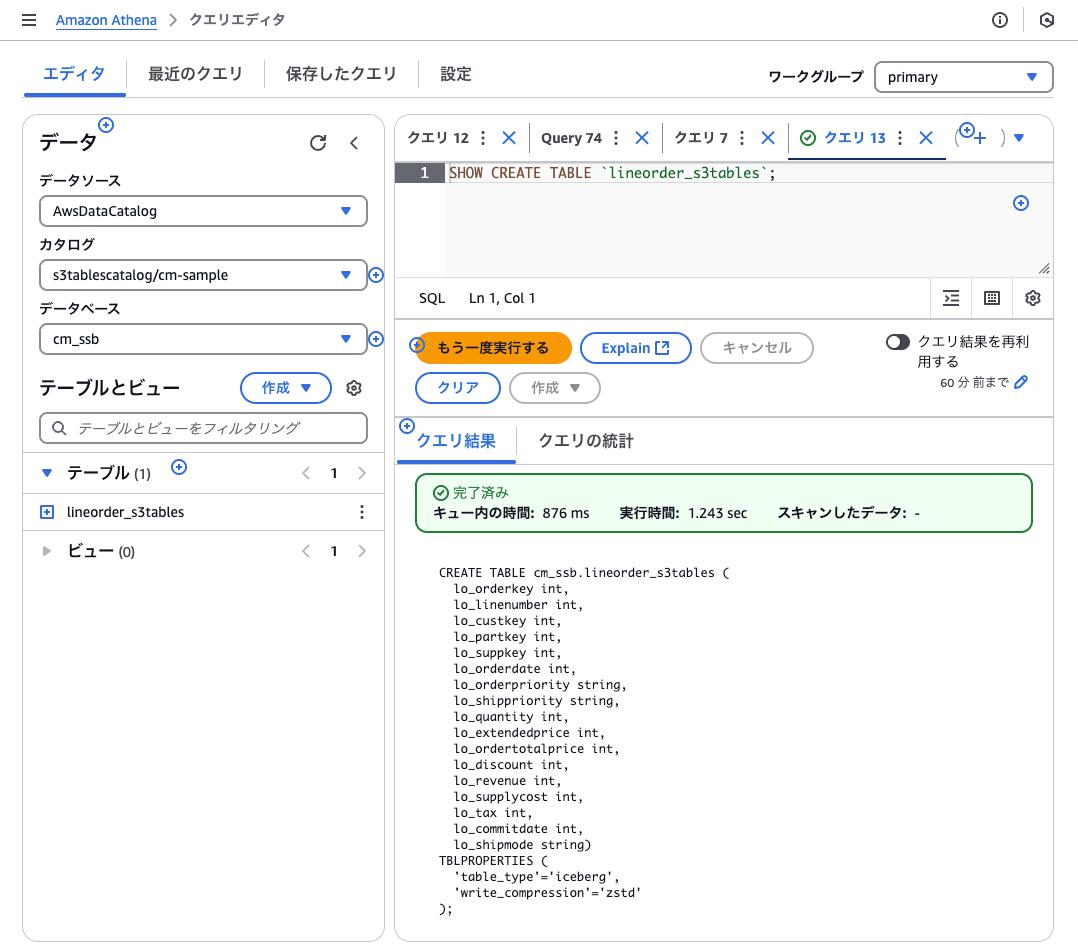This screenshot has width=1078, height=948.
Task: Open options menu for クエリ 12 tab
Action: point(483,138)
